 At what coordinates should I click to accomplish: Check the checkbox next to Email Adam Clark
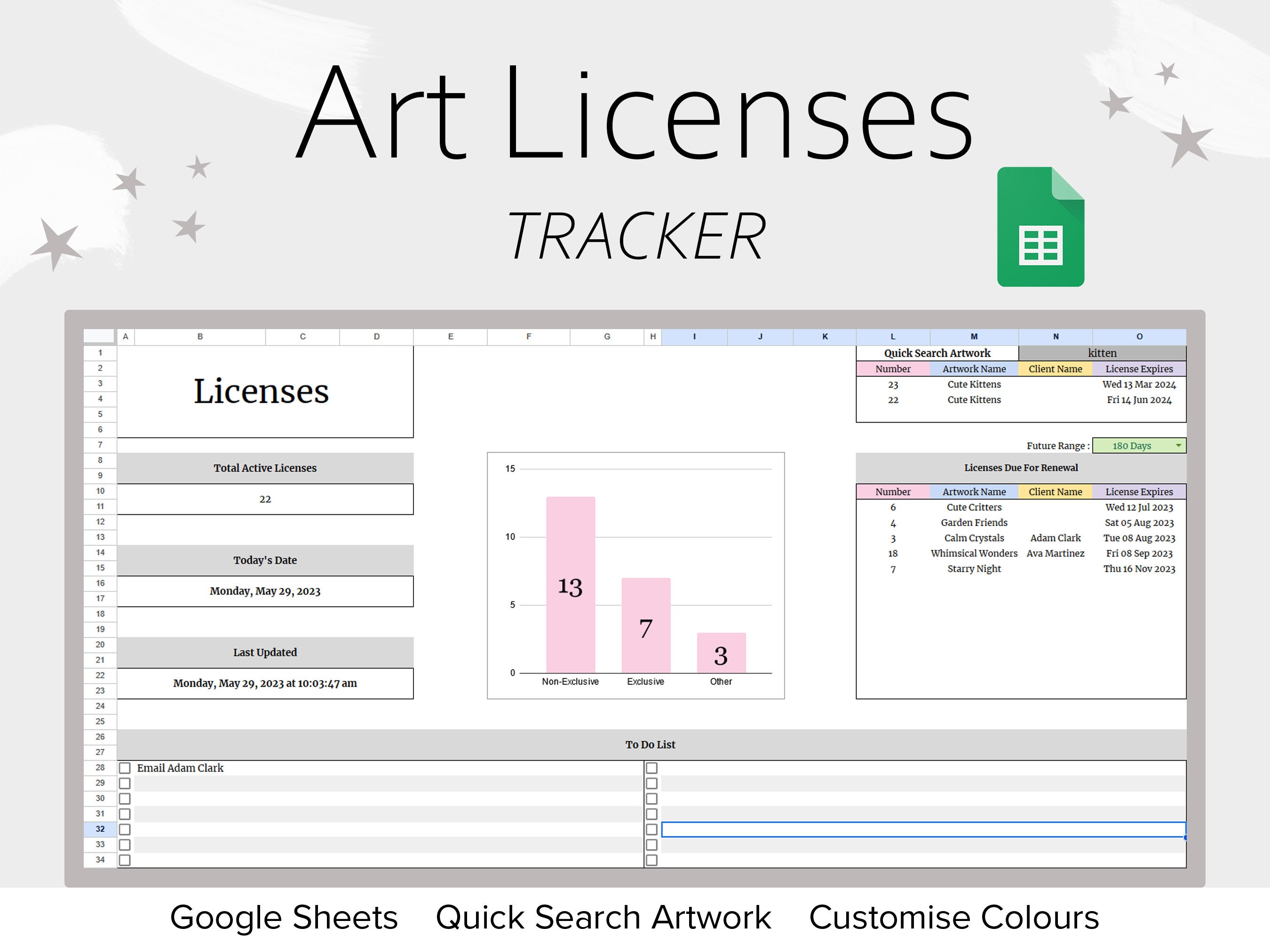click(x=125, y=768)
